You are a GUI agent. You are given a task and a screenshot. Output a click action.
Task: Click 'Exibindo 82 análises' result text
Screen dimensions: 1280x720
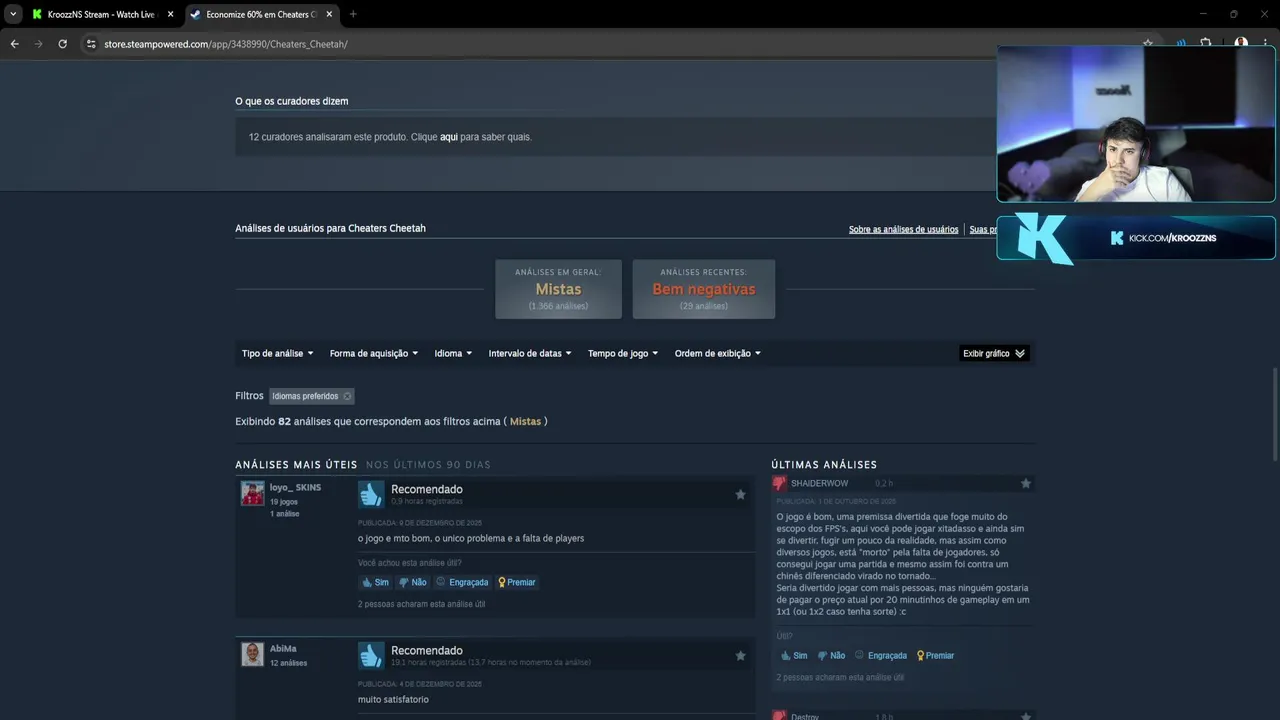pyautogui.click(x=391, y=421)
